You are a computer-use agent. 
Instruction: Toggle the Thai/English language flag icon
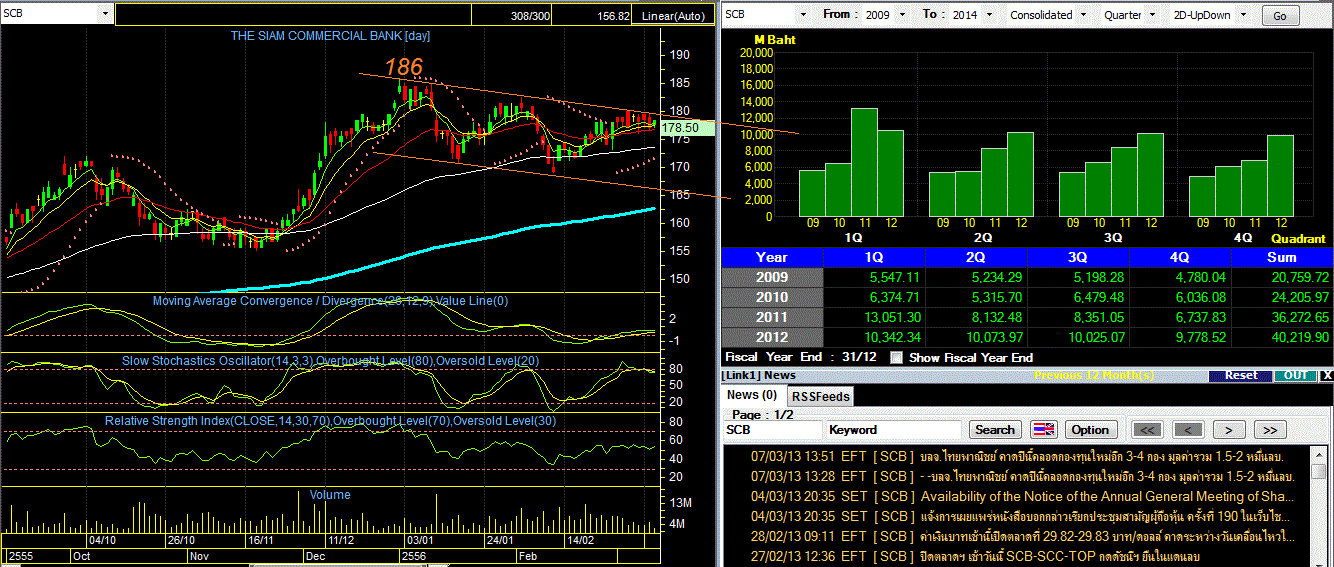1043,429
